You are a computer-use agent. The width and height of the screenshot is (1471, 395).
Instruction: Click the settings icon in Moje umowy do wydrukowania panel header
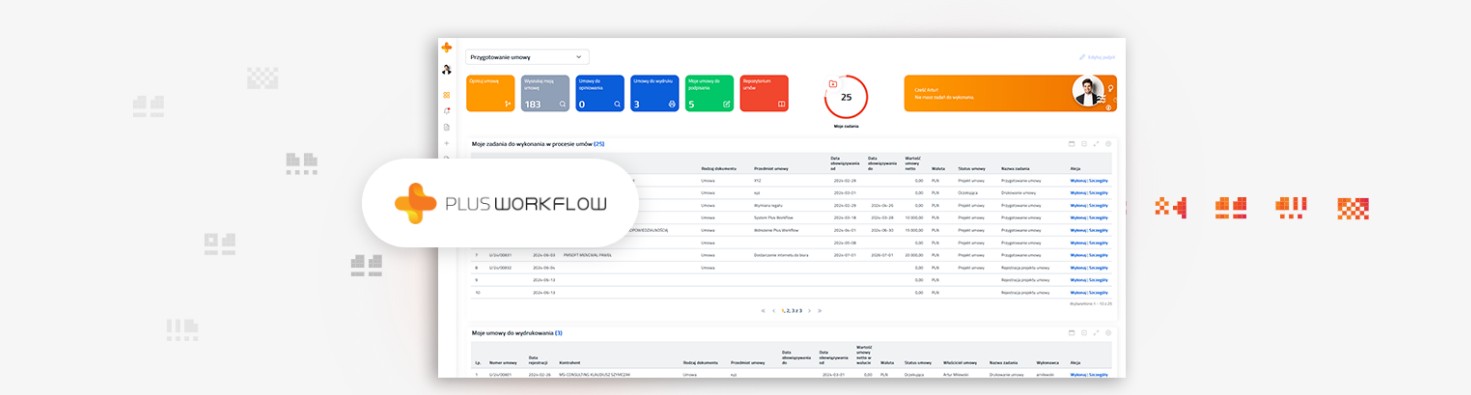[x=1108, y=333]
